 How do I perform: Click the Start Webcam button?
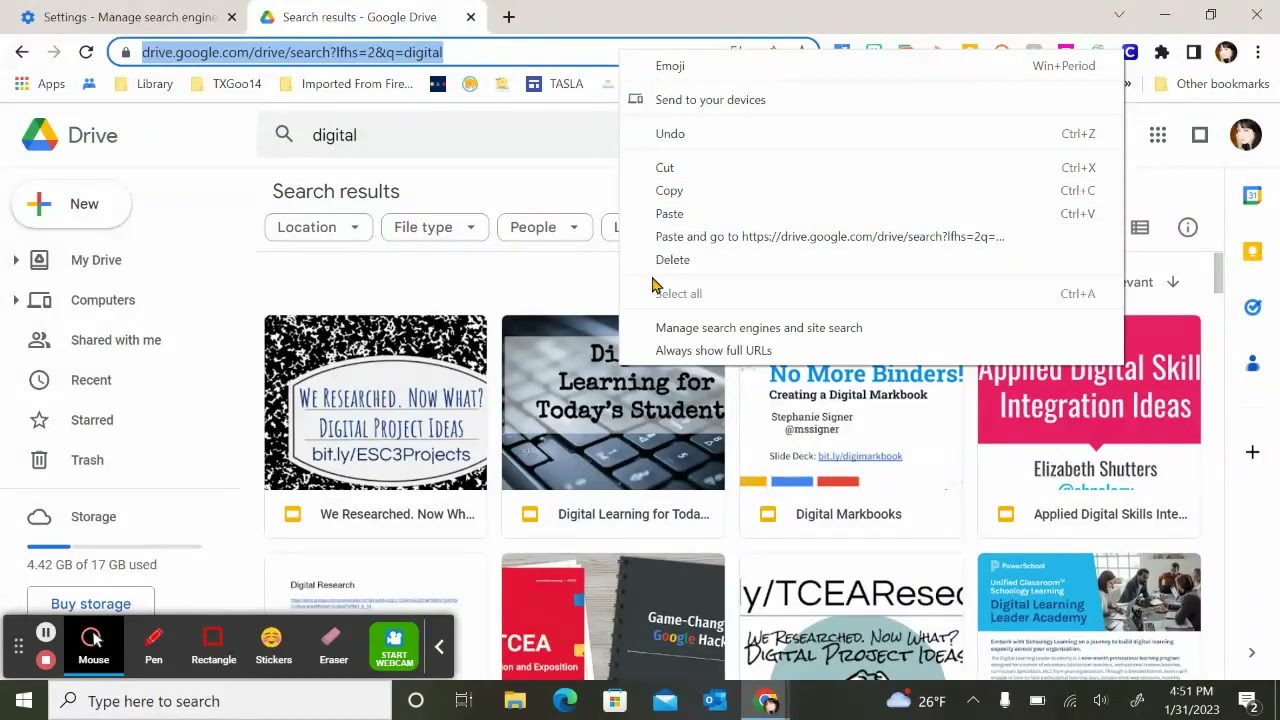point(394,646)
